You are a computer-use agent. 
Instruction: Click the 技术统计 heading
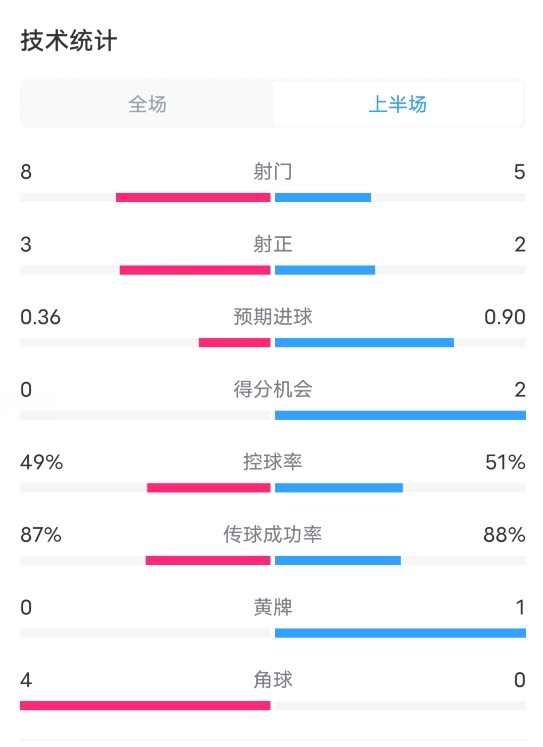click(x=69, y=40)
